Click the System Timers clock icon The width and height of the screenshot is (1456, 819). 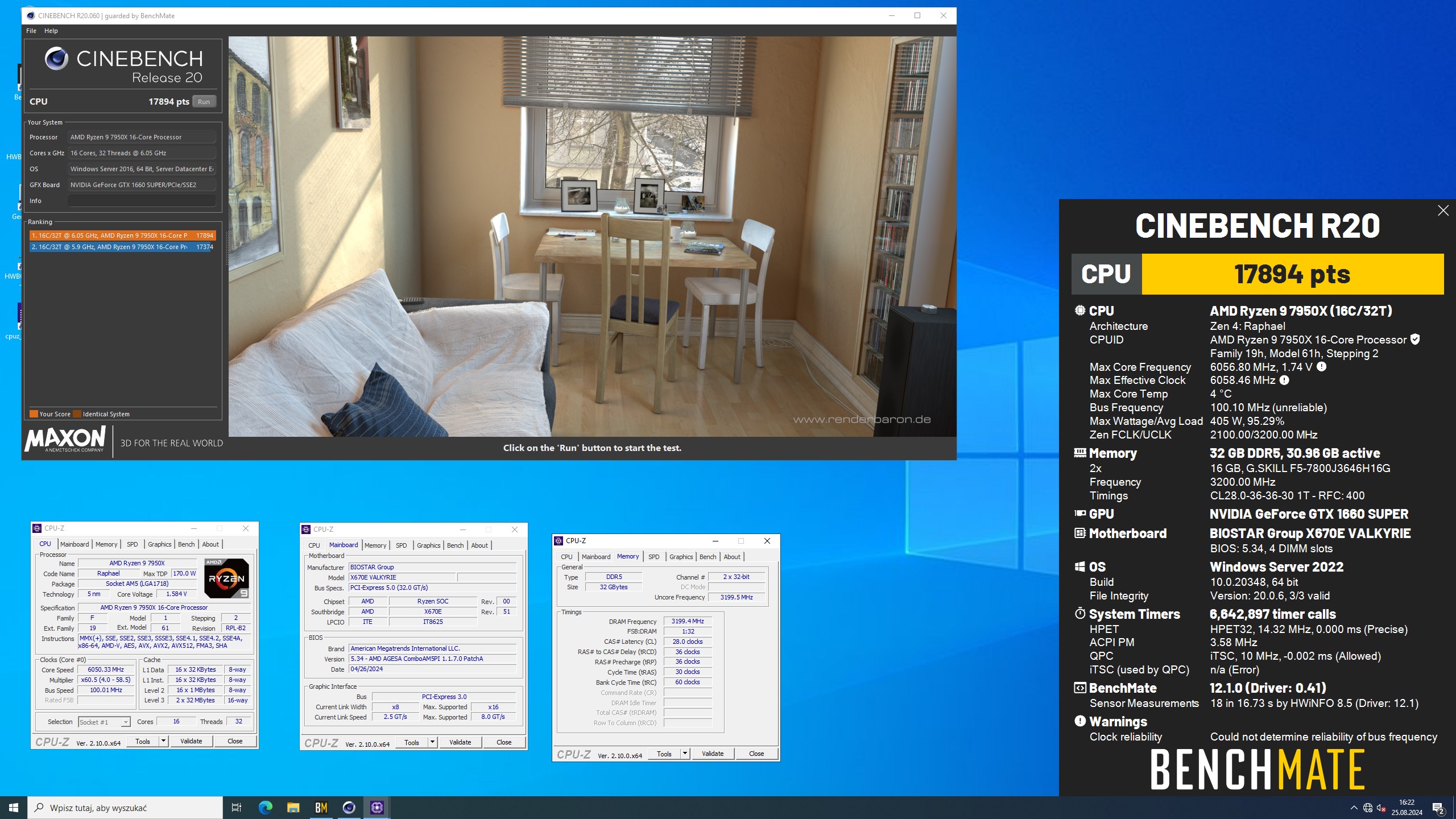(x=1080, y=614)
